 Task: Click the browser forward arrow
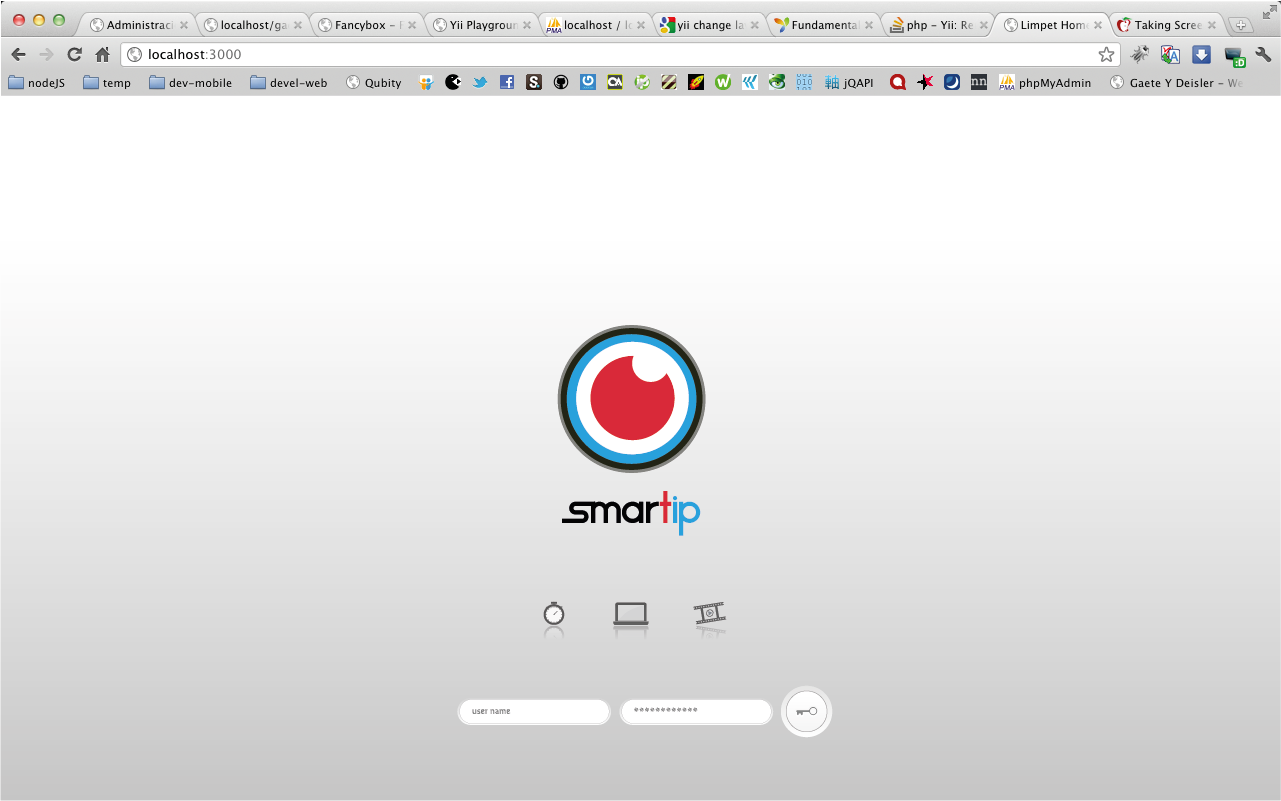[x=46, y=55]
